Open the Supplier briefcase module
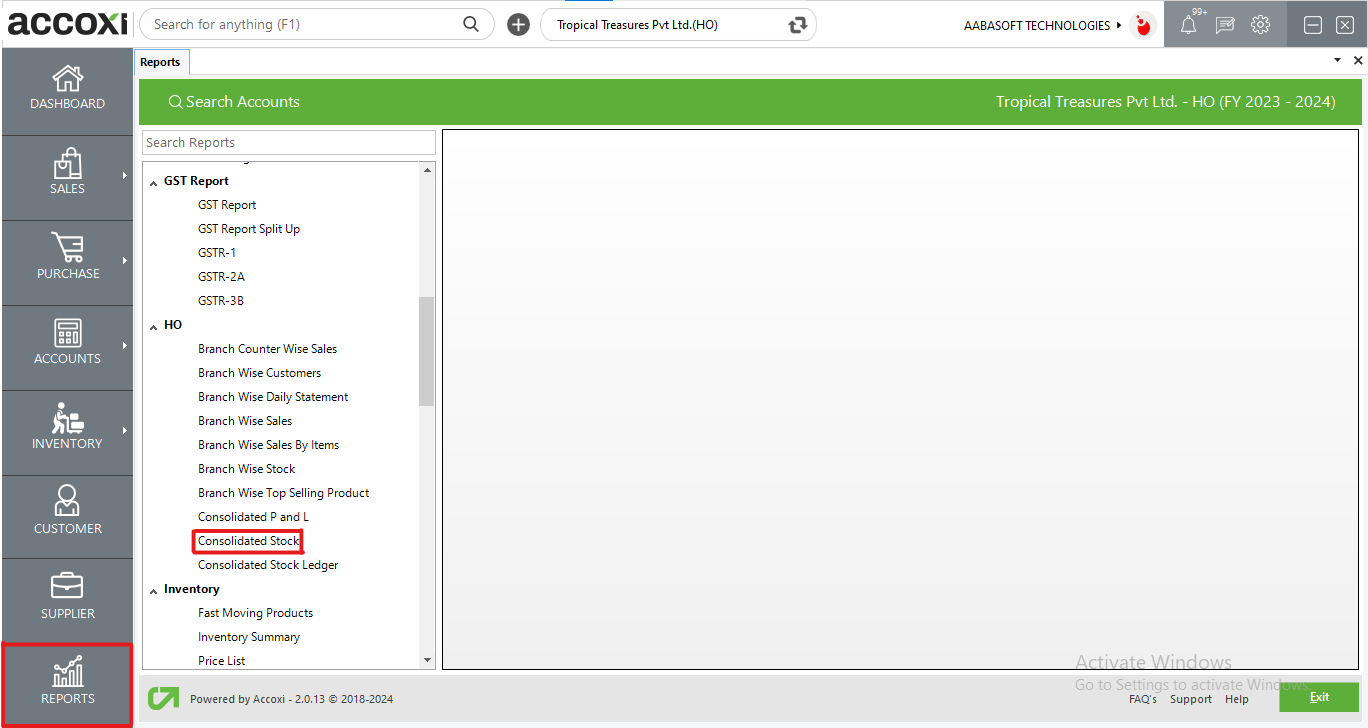The width and height of the screenshot is (1368, 728). 67,588
